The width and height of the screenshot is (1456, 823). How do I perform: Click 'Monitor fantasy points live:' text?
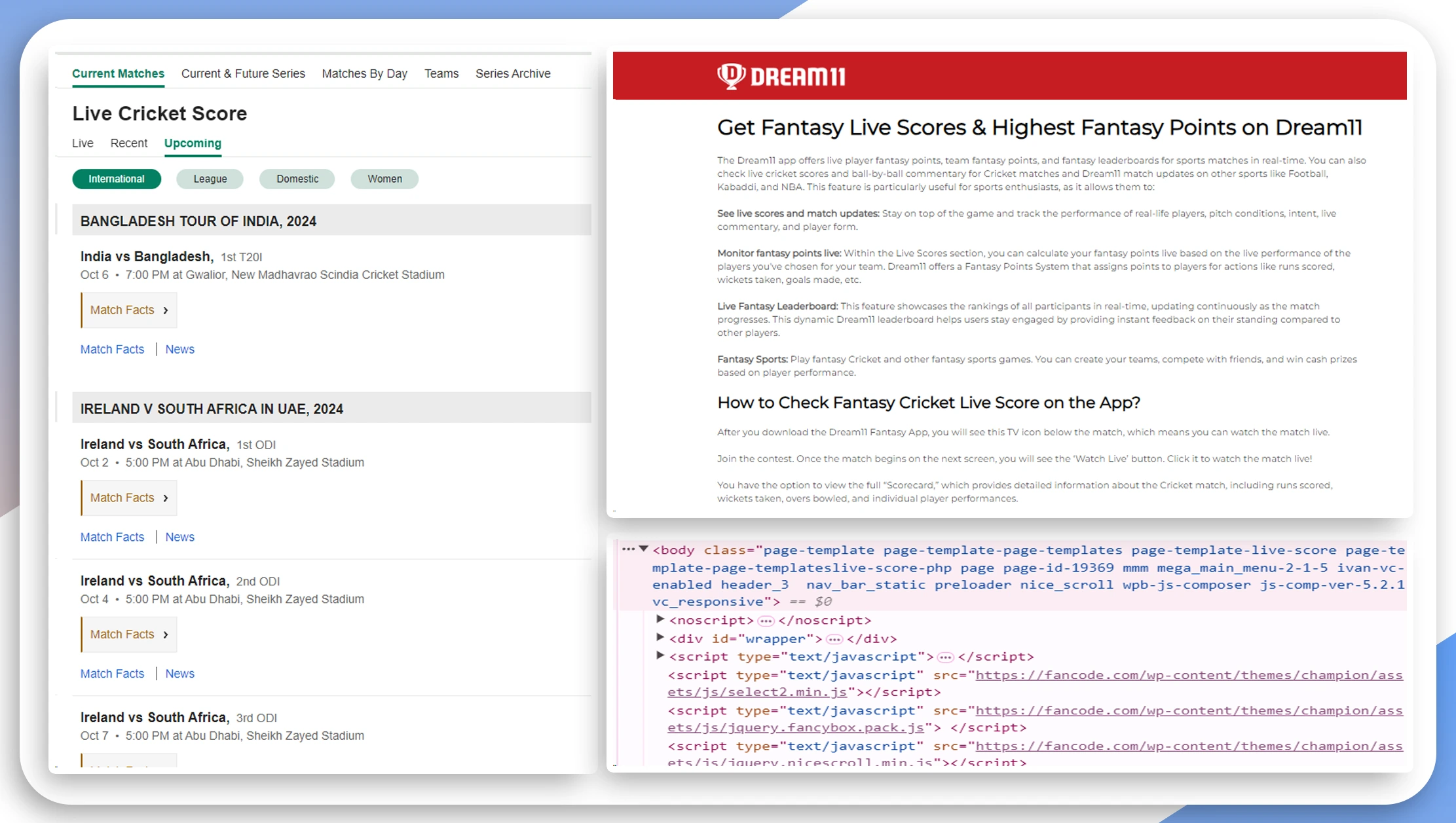tap(779, 253)
